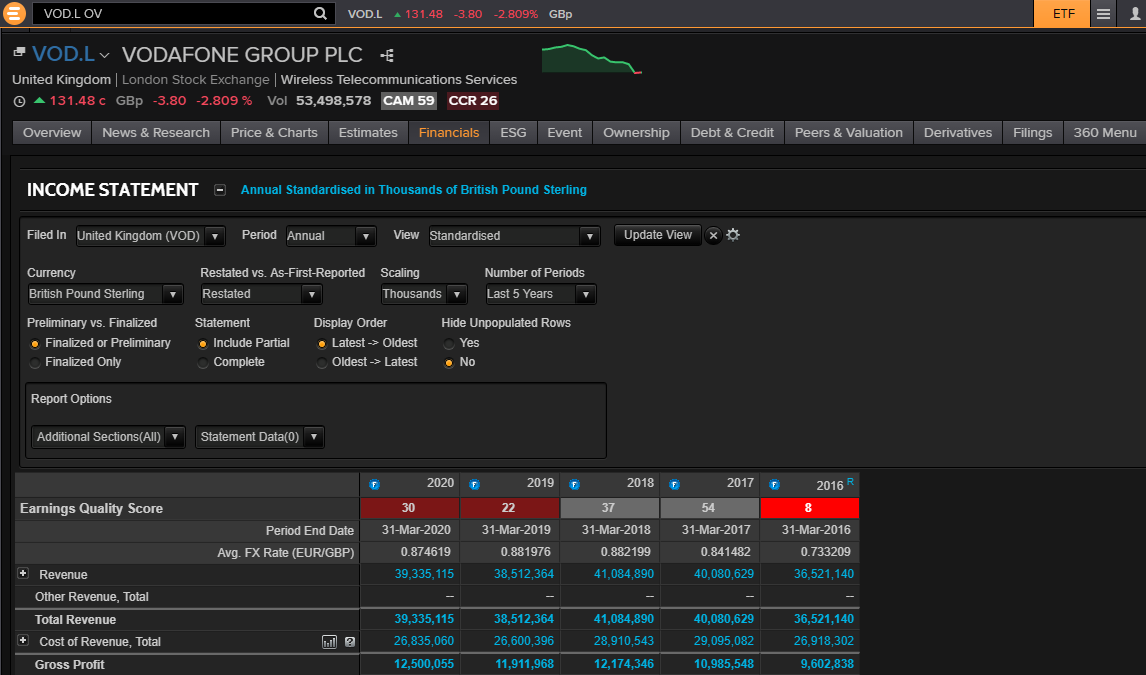Open the user profile icon
This screenshot has height=675, width=1146.
(x=1134, y=14)
